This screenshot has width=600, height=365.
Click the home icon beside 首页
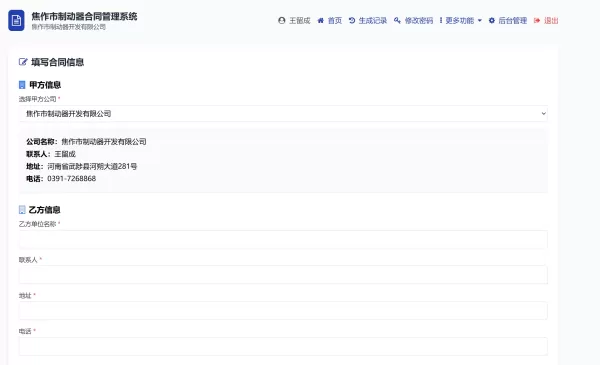(x=321, y=20)
